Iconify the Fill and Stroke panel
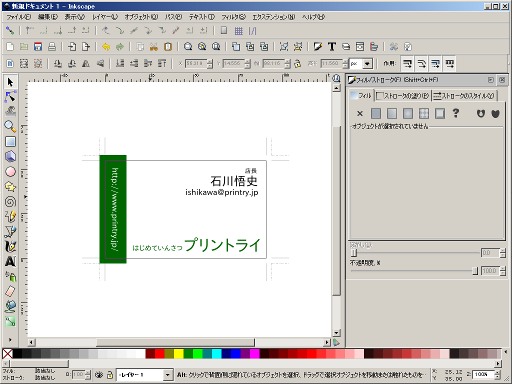This screenshot has width=512, height=384. click(x=491, y=80)
